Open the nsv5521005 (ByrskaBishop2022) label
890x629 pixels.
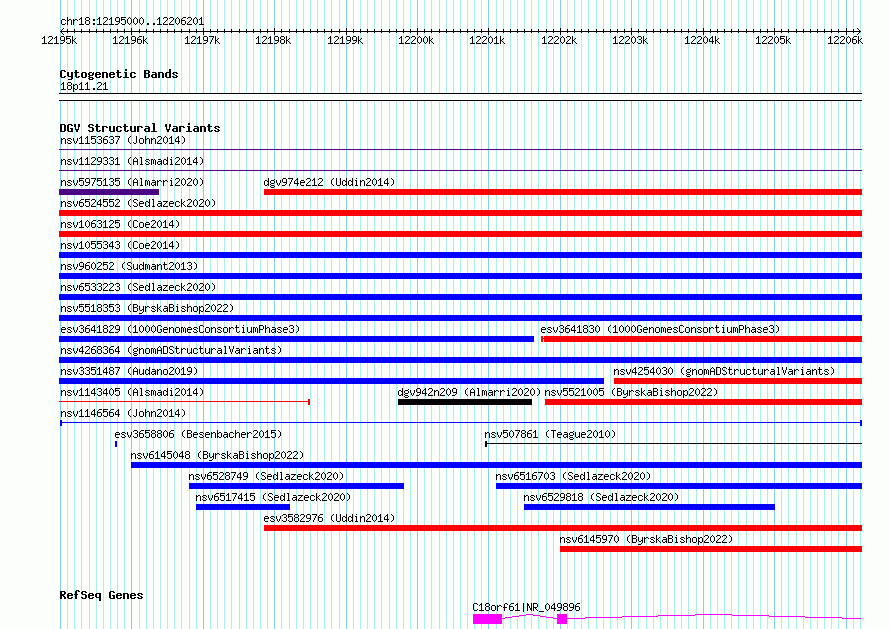[x=631, y=392]
